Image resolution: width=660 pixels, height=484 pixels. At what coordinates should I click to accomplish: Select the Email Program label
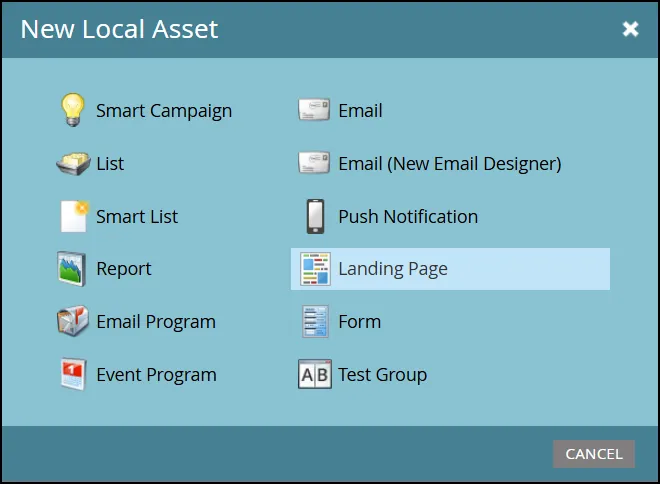pos(156,322)
